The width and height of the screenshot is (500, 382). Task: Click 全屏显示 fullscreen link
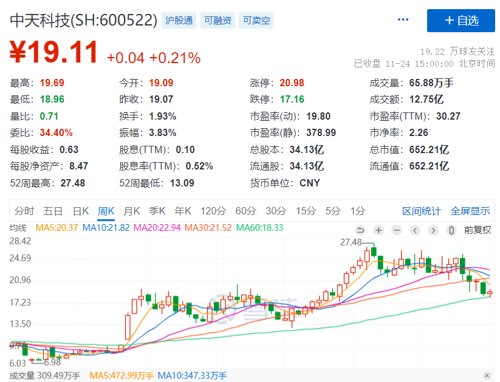pos(470,211)
